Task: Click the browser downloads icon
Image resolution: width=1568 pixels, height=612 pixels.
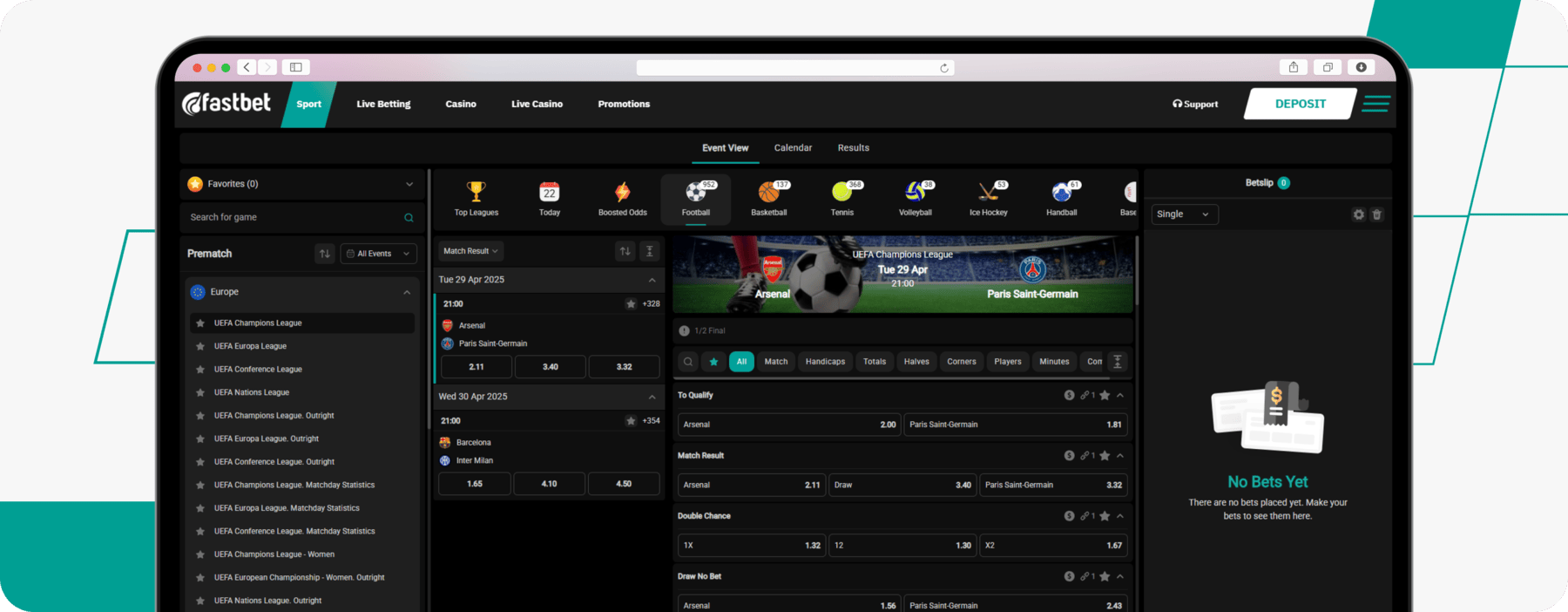Action: click(1361, 67)
